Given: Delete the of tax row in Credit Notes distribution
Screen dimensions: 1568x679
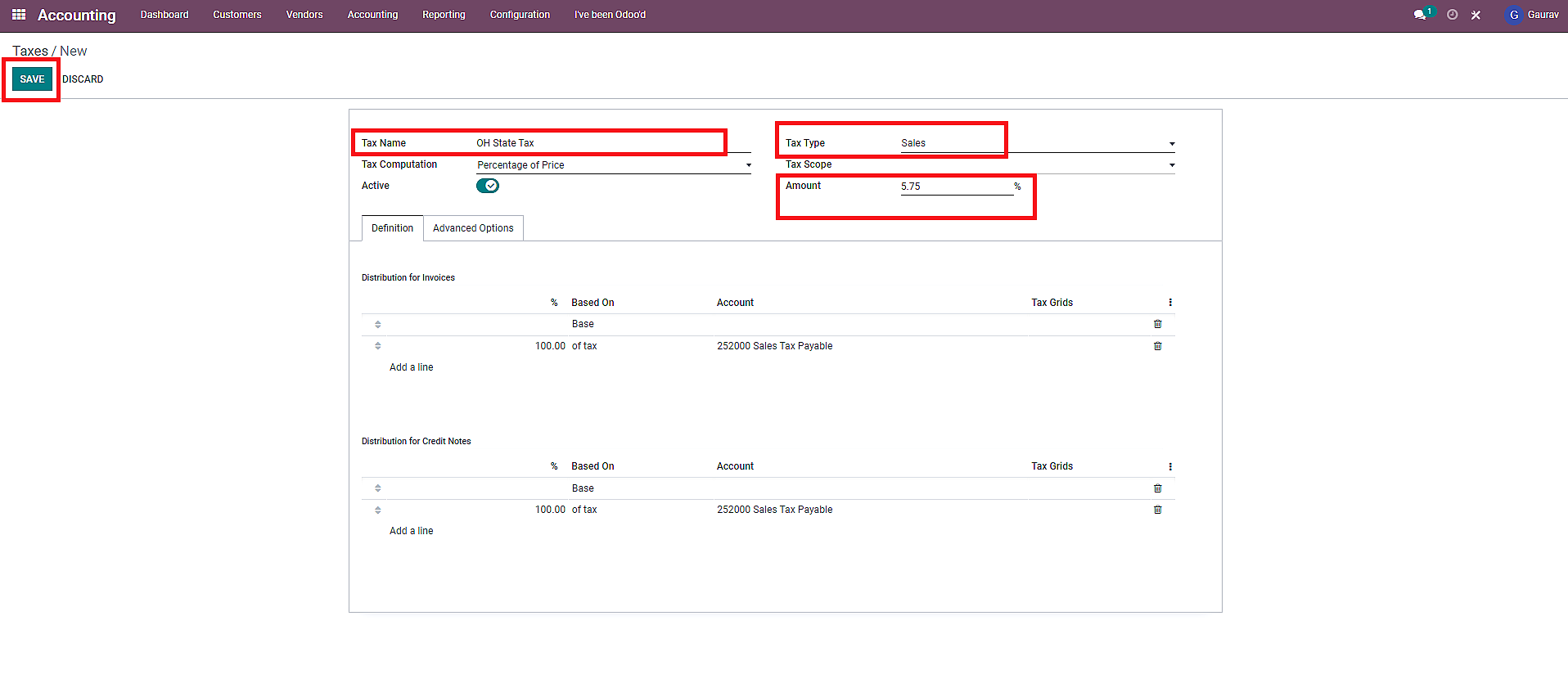Looking at the screenshot, I should (1157, 510).
